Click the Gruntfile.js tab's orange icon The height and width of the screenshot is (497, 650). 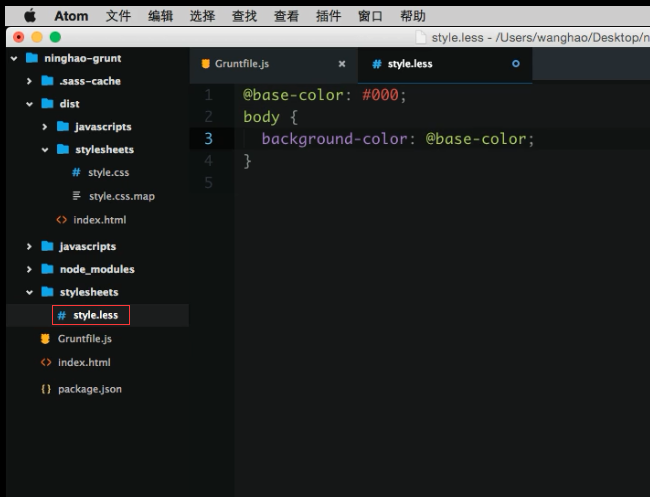pos(206,64)
